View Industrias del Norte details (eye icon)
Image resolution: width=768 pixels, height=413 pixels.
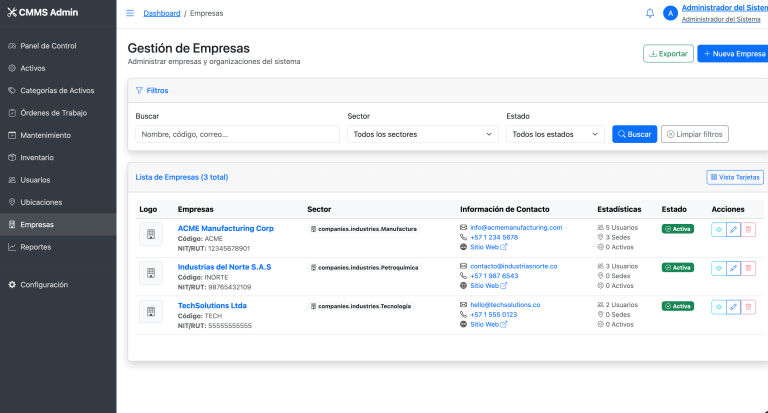tap(719, 268)
